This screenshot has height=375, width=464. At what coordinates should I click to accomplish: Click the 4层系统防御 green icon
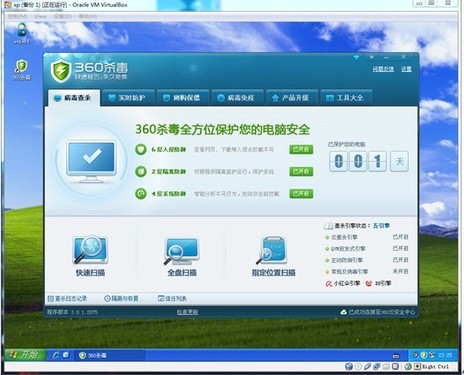[x=141, y=193]
